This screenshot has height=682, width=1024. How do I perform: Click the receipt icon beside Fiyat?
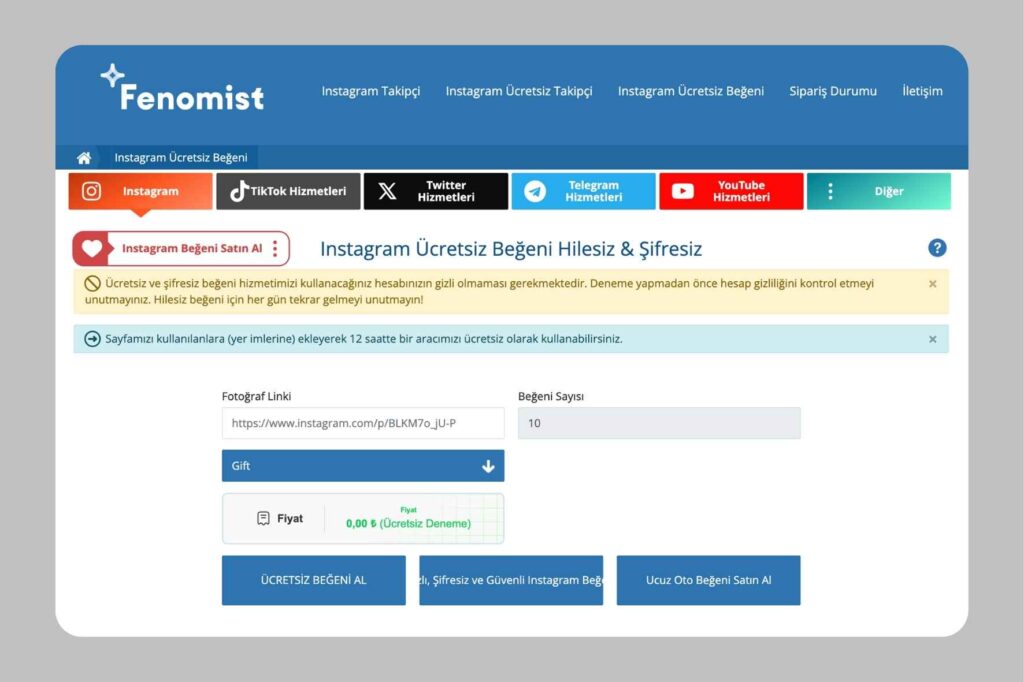click(263, 518)
